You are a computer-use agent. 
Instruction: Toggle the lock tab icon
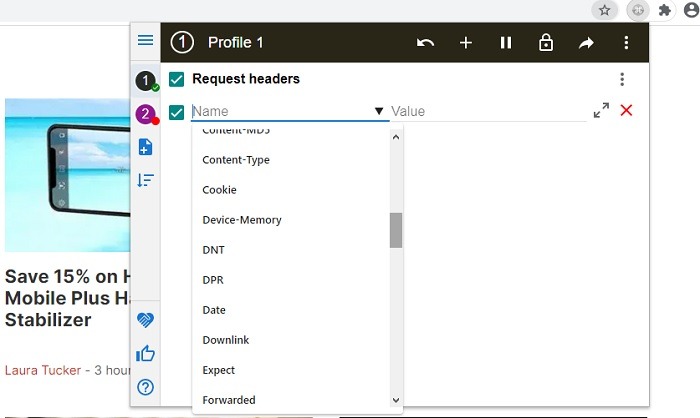(x=546, y=43)
